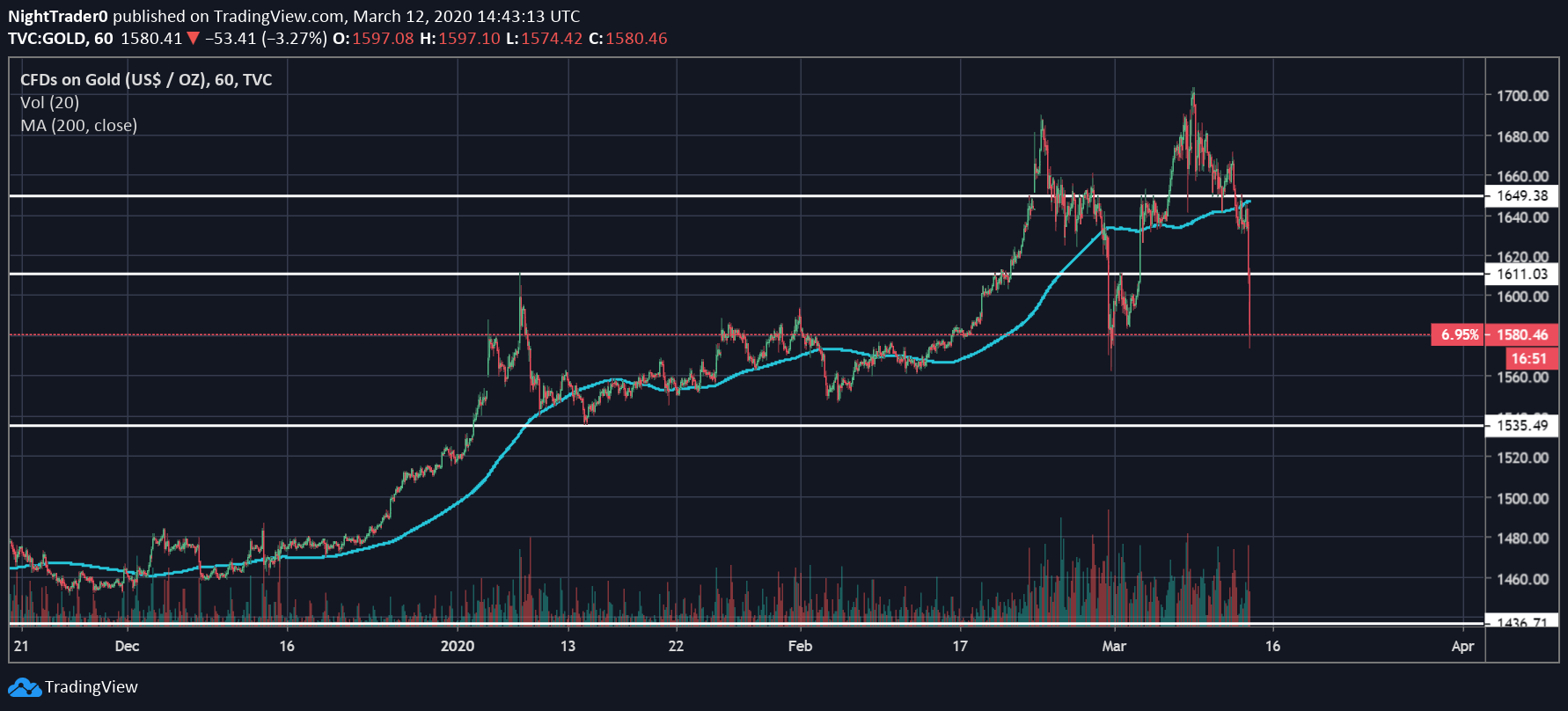Click the white horizontal line at 1535.49

(x=746, y=426)
